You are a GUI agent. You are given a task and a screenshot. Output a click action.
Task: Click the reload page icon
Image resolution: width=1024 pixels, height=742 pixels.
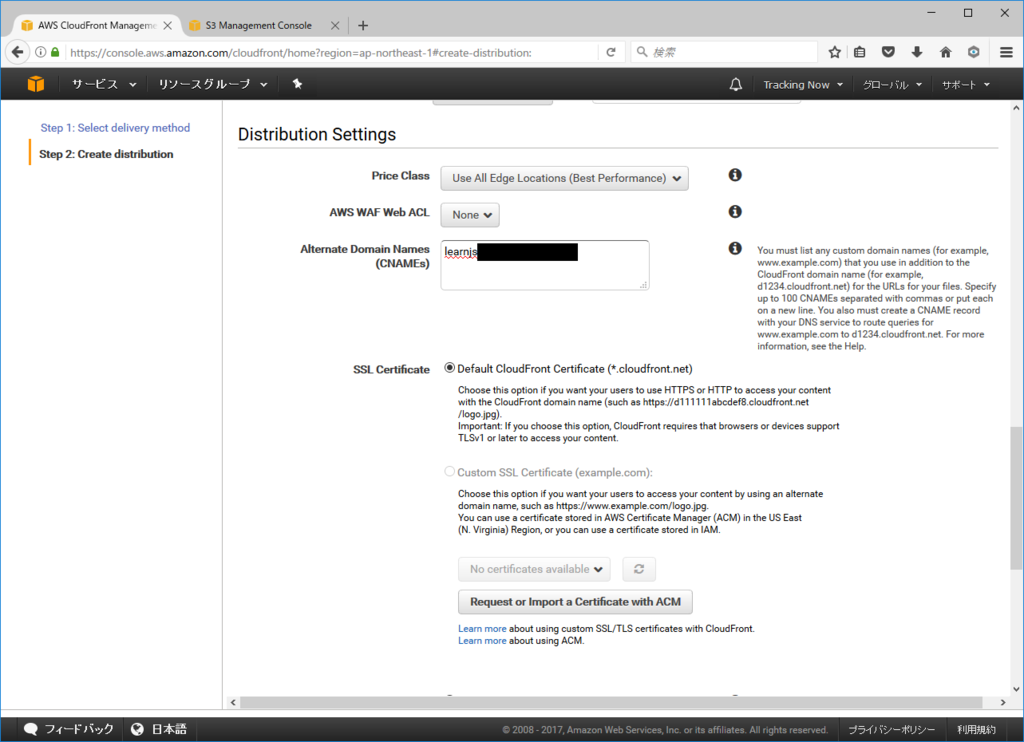(x=611, y=52)
